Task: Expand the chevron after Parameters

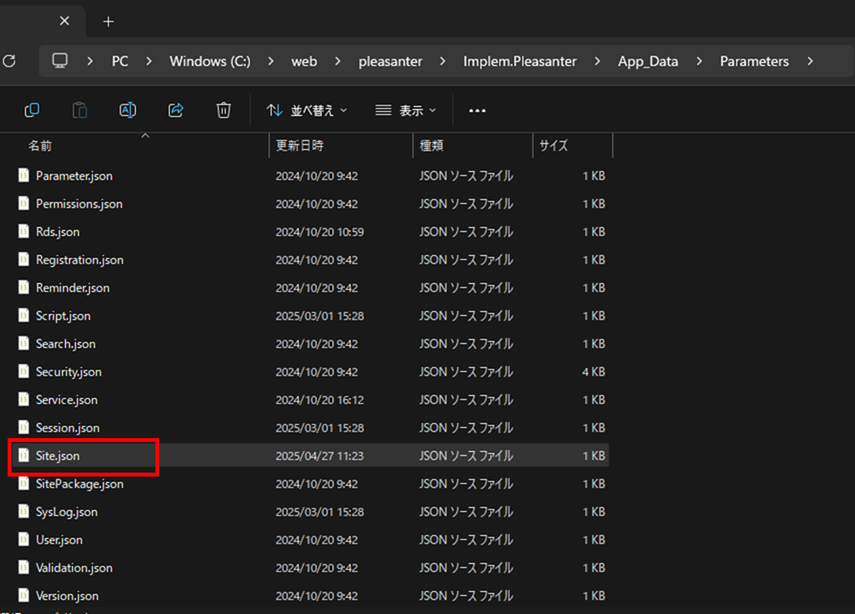Action: (810, 61)
